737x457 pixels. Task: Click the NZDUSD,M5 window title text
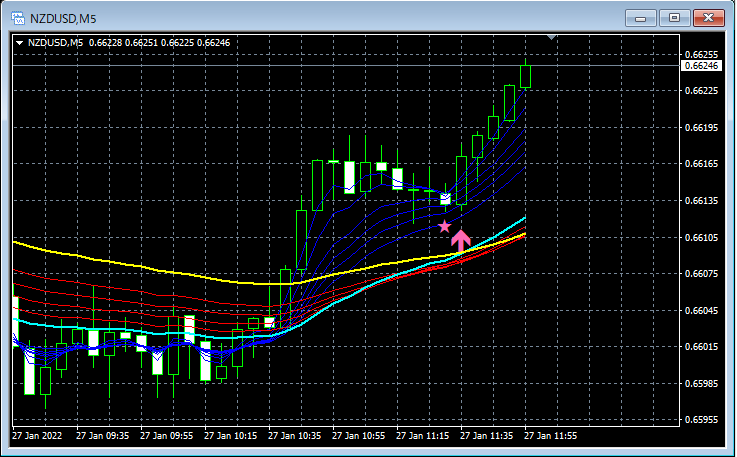click(63, 19)
